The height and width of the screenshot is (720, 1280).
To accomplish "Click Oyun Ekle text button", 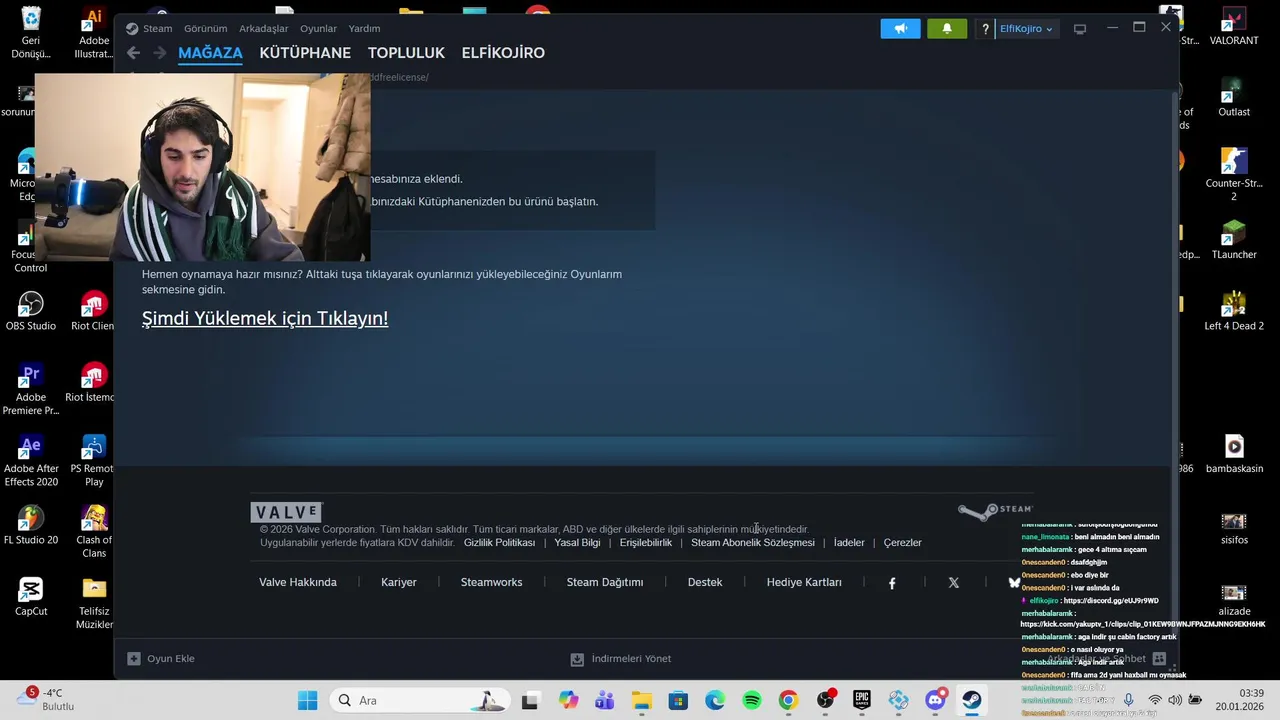I will (x=171, y=659).
